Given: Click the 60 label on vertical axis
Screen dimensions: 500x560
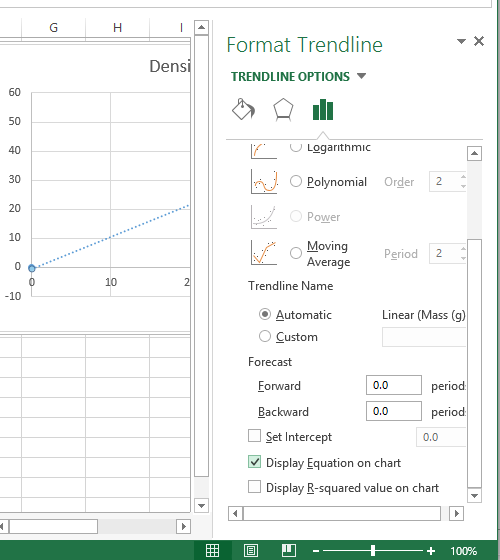Looking at the screenshot, I should tap(15, 92).
